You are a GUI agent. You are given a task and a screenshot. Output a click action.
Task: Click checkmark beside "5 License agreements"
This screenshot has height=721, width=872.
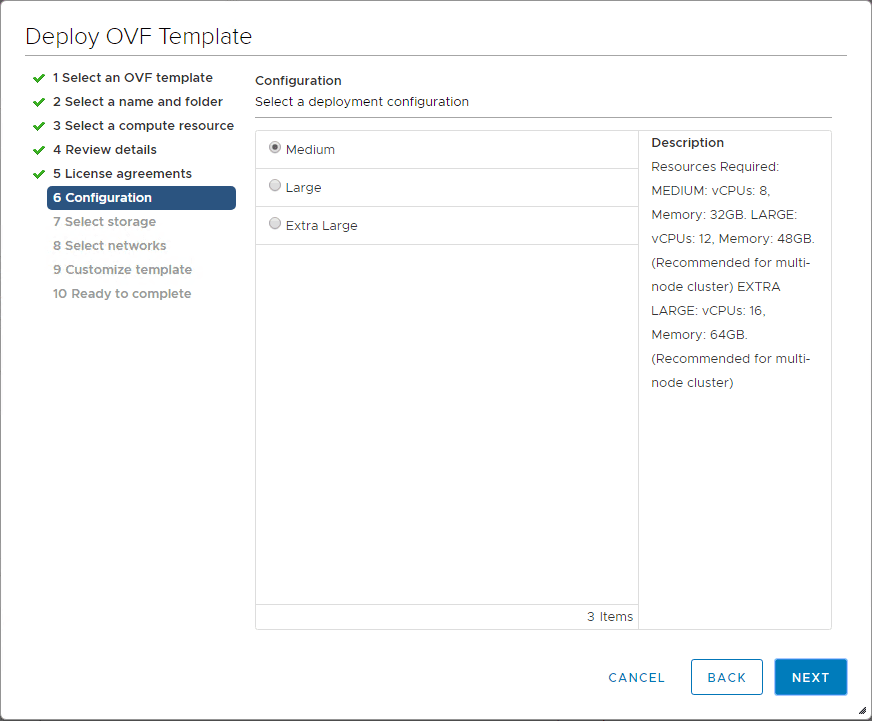39,173
